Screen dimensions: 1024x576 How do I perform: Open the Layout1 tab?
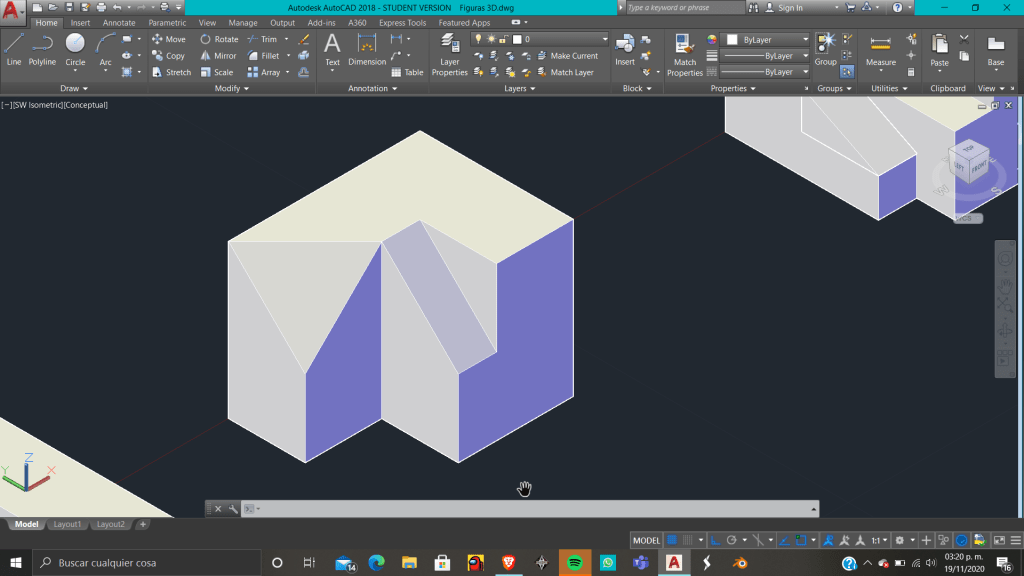click(x=67, y=524)
